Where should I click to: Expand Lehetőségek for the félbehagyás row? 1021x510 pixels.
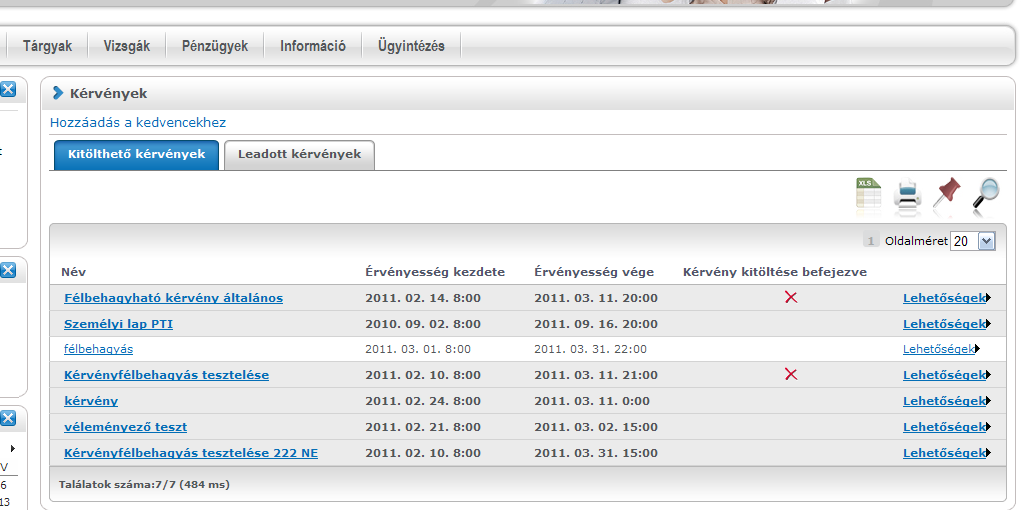[x=941, y=349]
